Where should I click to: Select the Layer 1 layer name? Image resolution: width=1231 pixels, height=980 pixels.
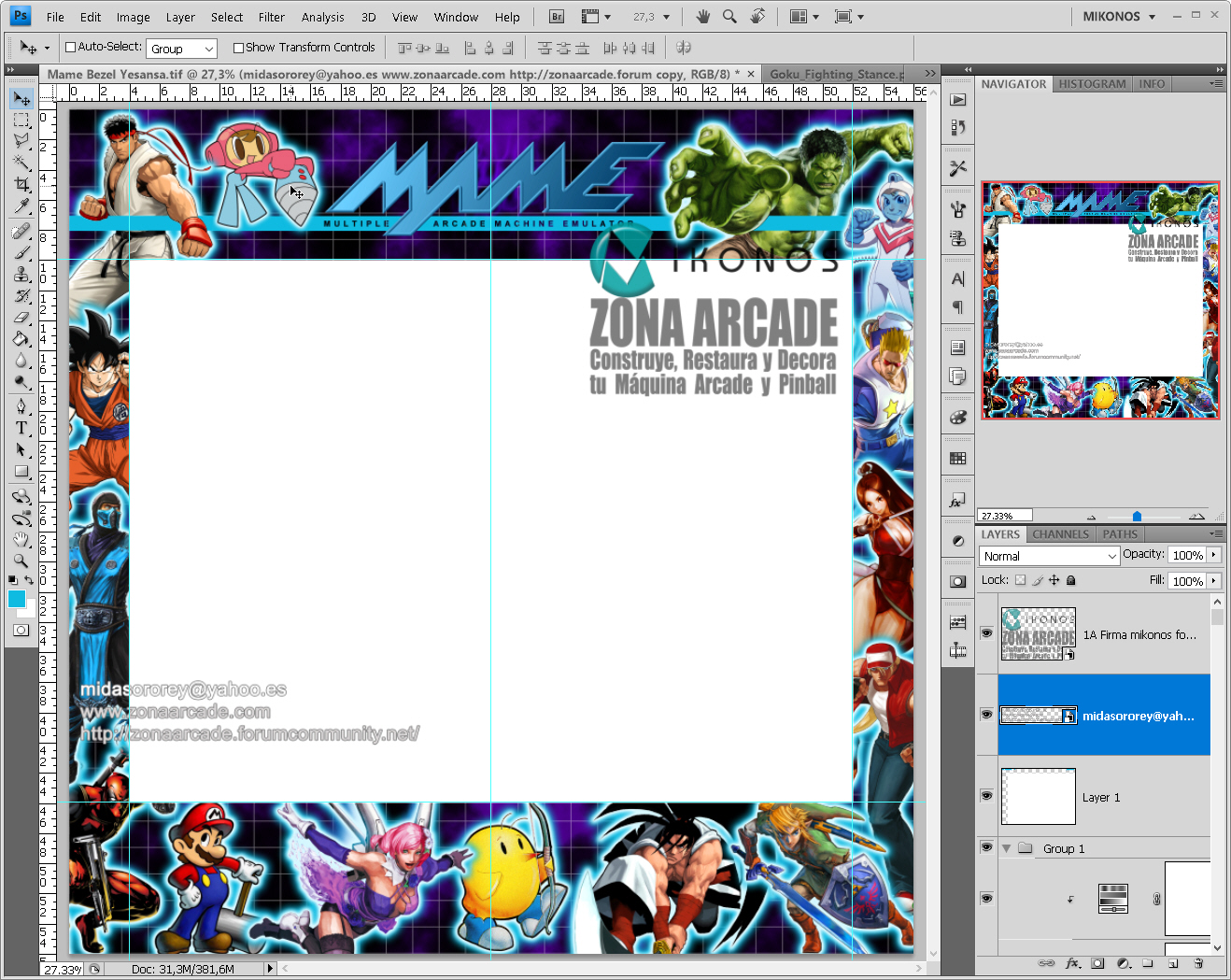coord(1100,798)
